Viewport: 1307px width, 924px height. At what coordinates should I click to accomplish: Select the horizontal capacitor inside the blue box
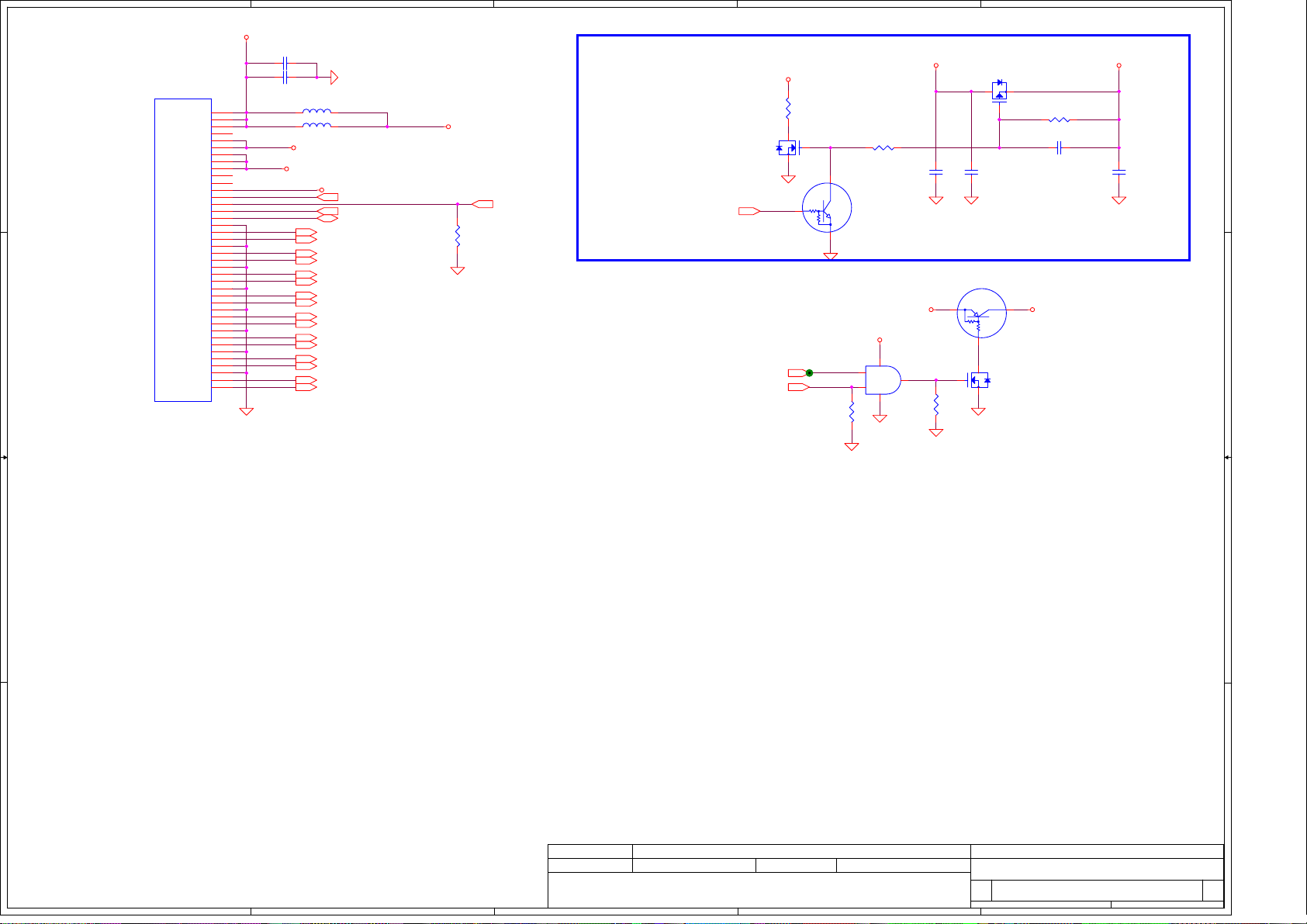coord(1059,147)
